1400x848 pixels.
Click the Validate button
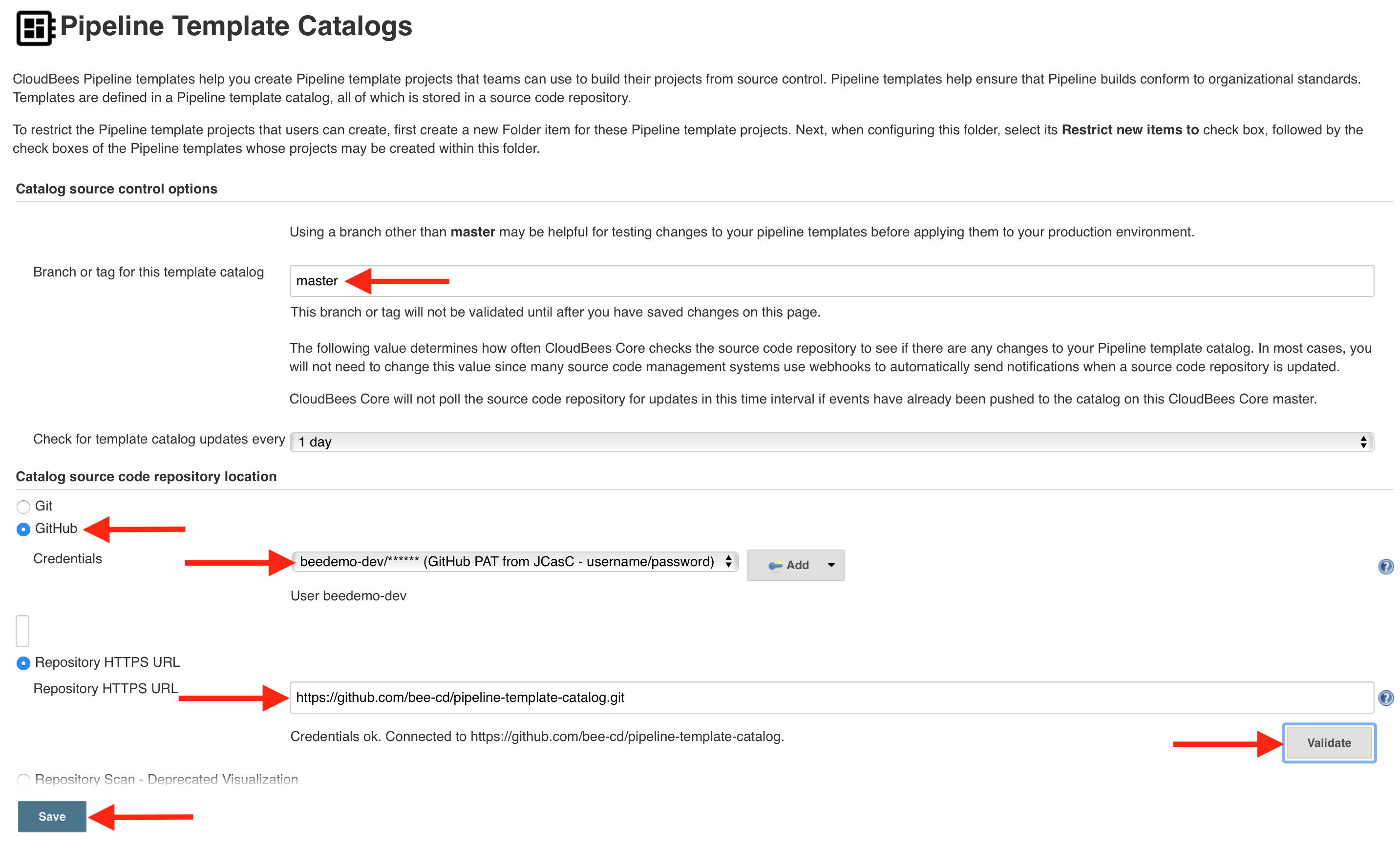[1329, 742]
